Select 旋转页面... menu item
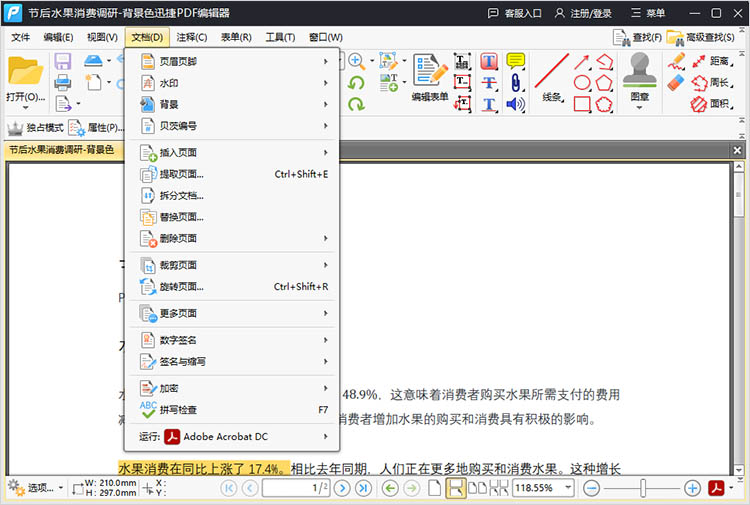Image resolution: width=750 pixels, height=505 pixels. coord(232,286)
